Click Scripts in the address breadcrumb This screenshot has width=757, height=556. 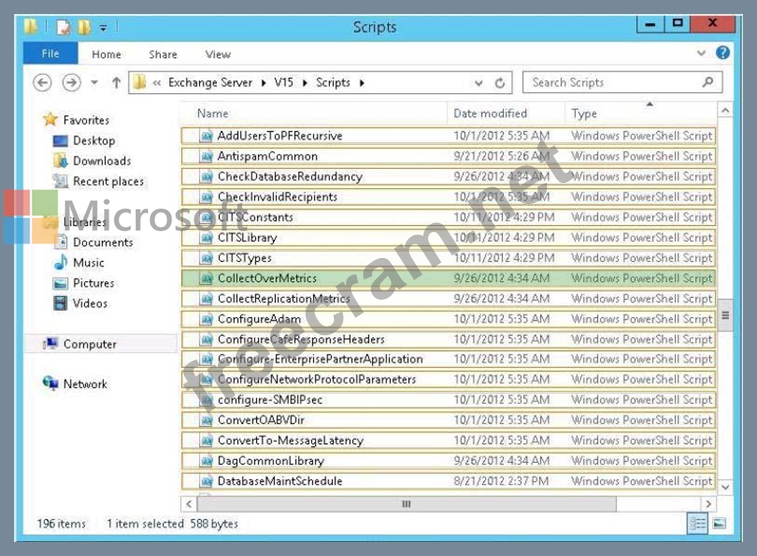pyautogui.click(x=333, y=83)
